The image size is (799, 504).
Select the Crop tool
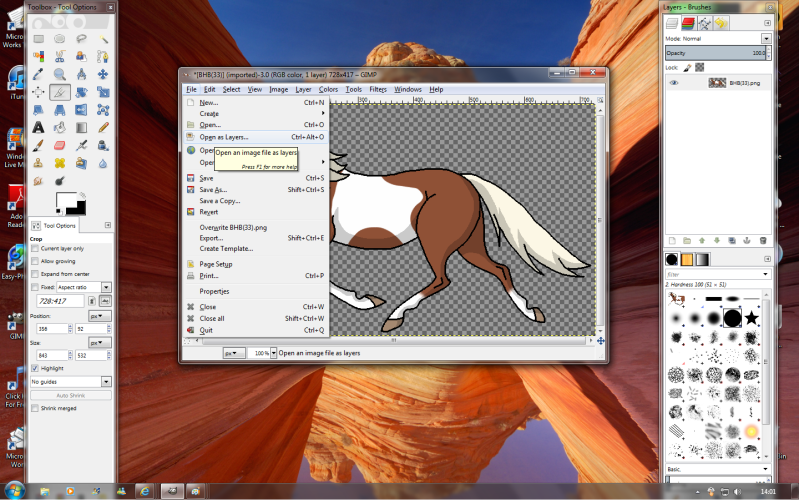[x=60, y=92]
